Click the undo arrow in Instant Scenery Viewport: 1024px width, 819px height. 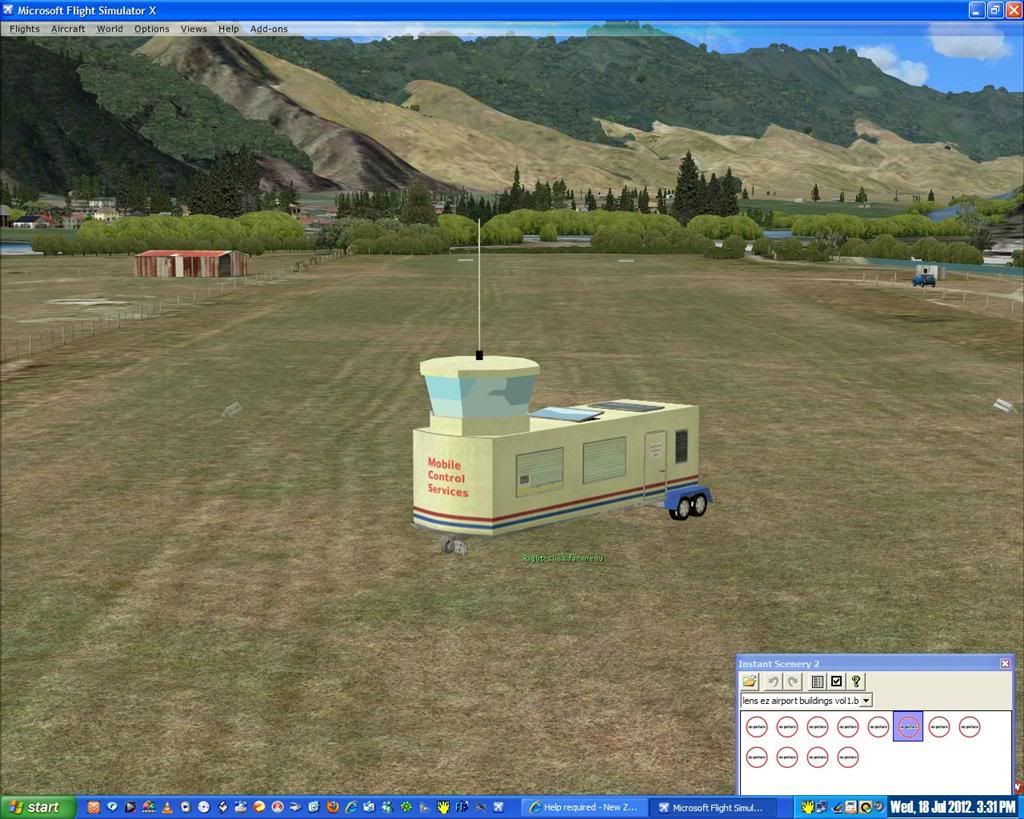773,682
